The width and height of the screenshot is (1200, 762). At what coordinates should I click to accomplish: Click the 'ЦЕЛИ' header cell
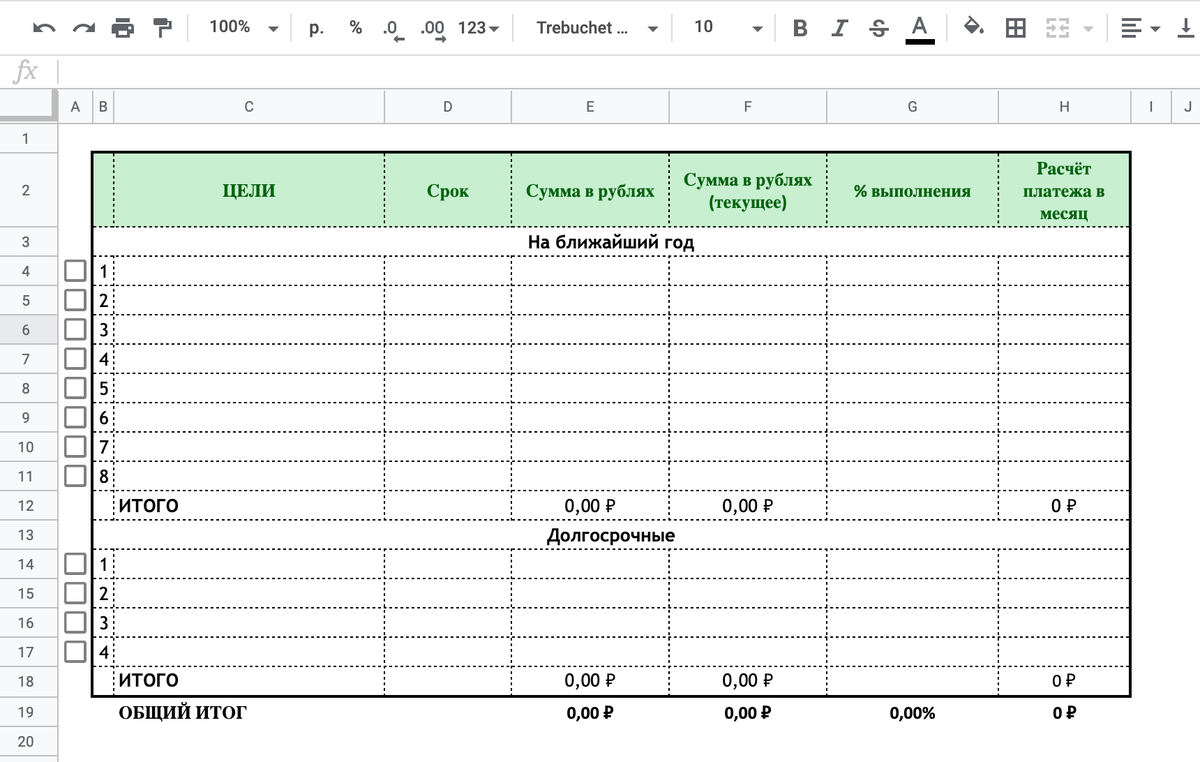tap(249, 190)
